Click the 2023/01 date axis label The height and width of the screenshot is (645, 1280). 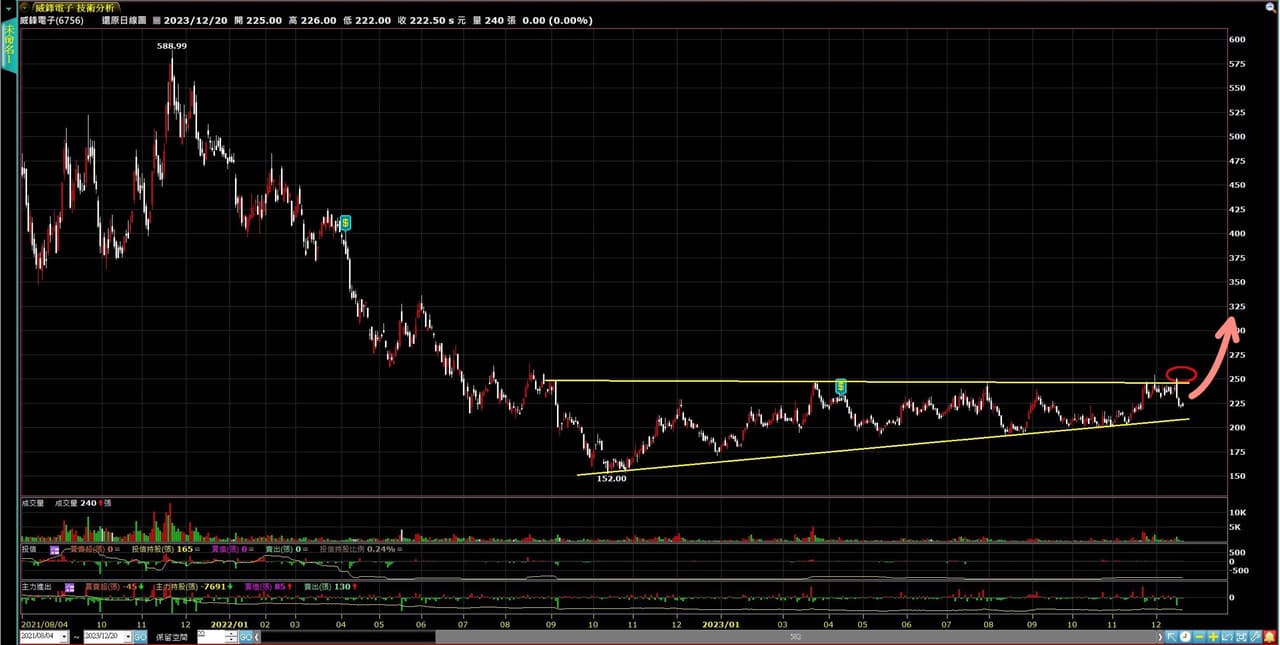click(x=719, y=622)
